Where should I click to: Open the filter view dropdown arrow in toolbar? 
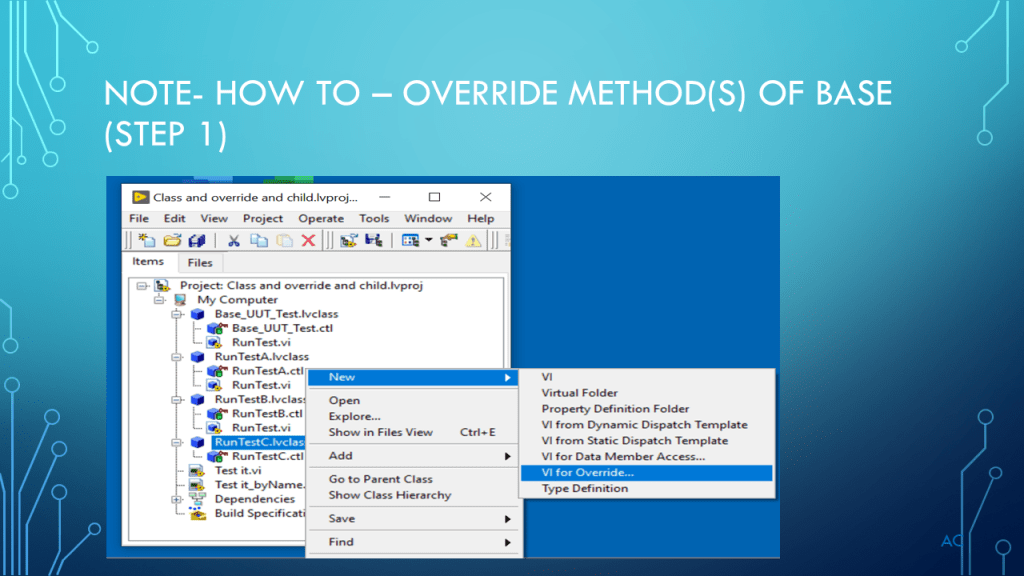point(428,240)
